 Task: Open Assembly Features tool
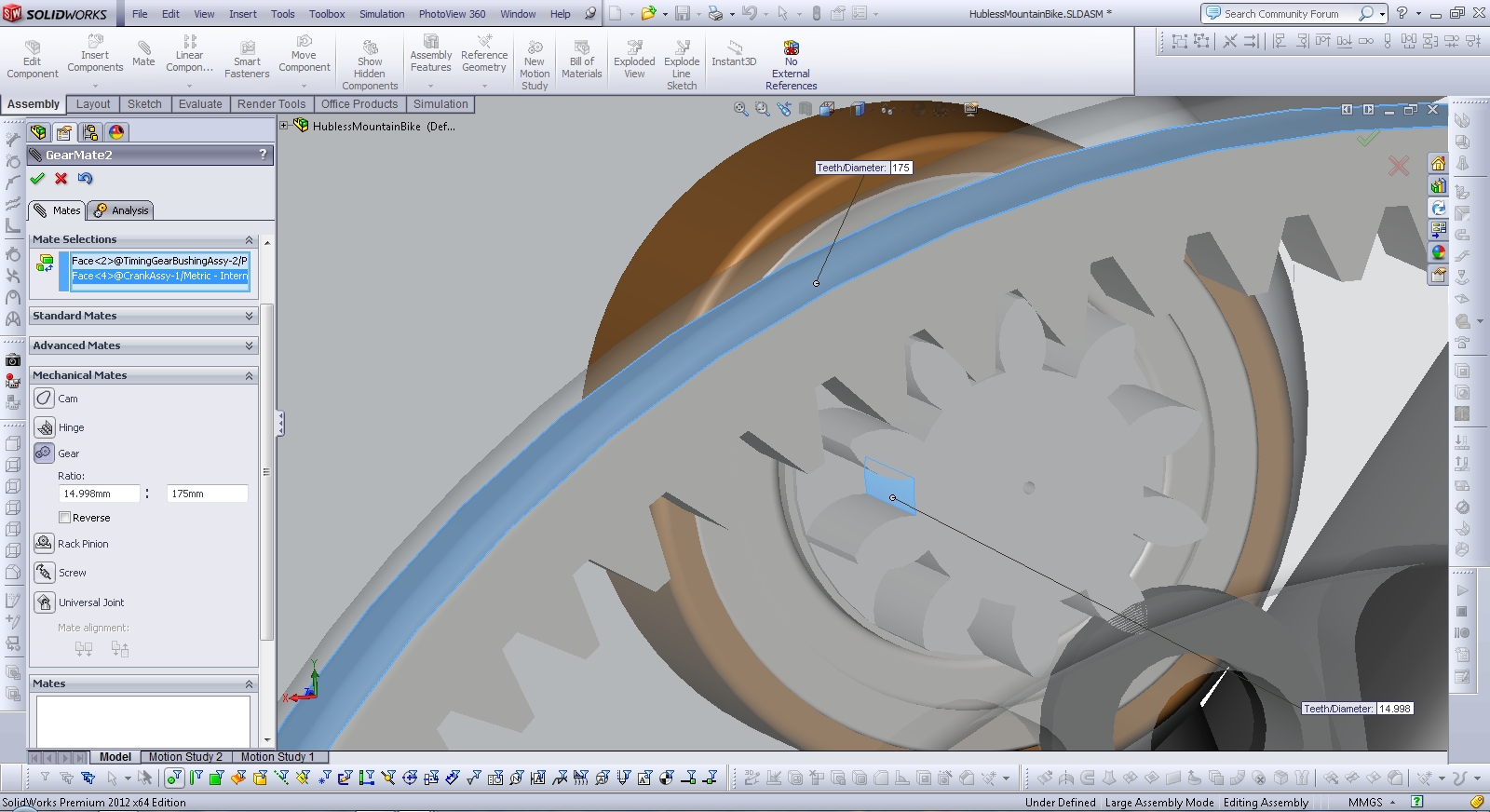(430, 53)
